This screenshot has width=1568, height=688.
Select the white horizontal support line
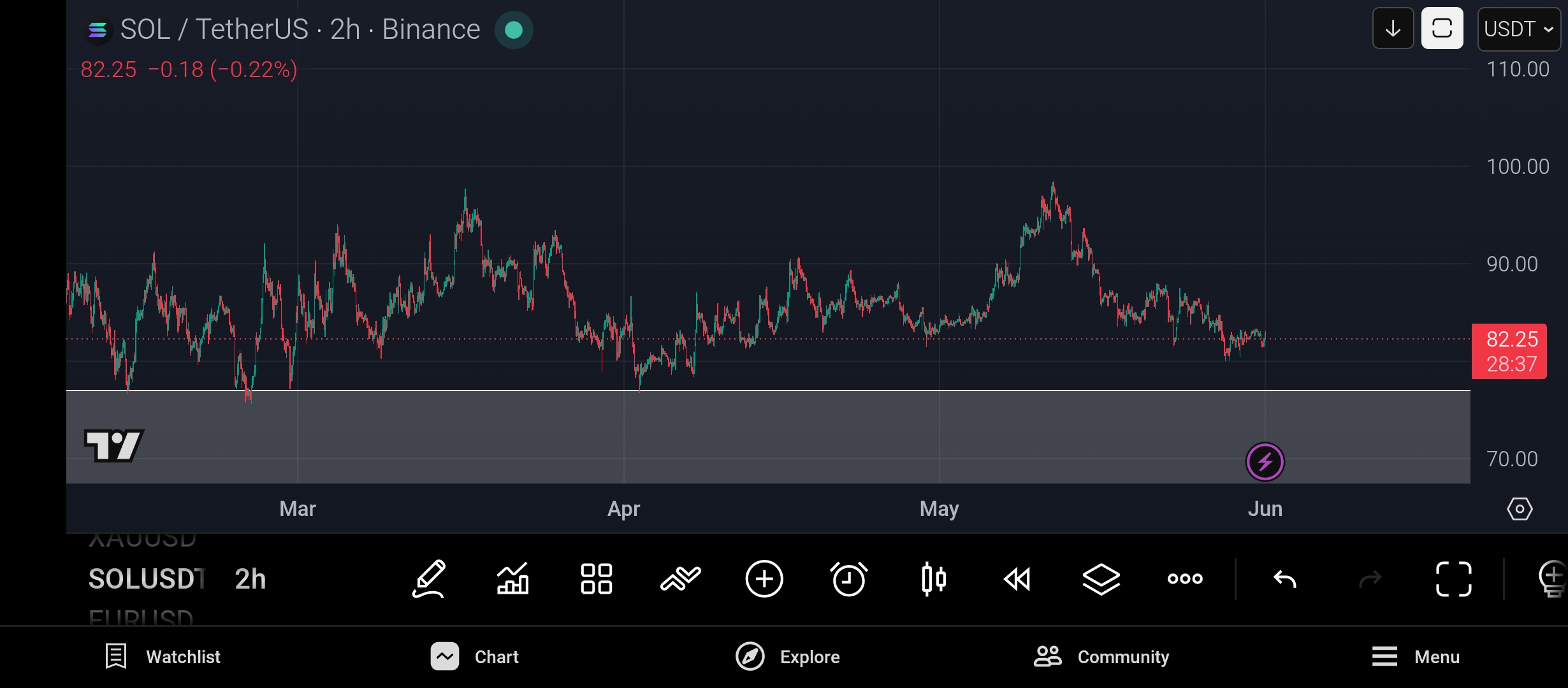[768, 390]
